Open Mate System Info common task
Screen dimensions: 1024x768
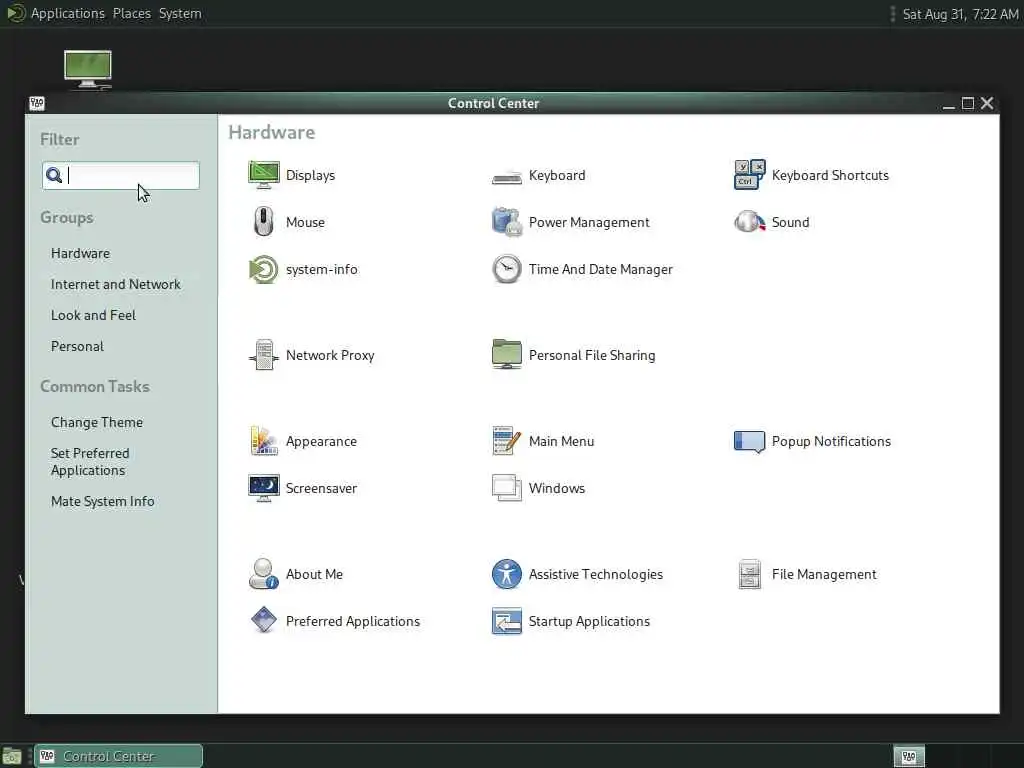pyautogui.click(x=103, y=502)
